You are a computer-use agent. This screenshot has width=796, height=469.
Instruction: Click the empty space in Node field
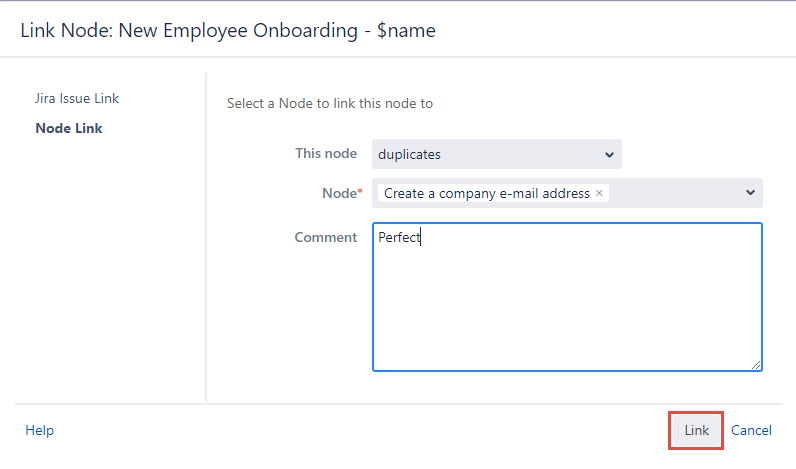[x=674, y=193]
